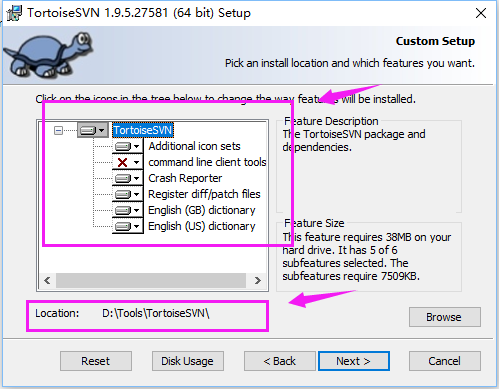Open English (GB) dictionary install dropdown

pyautogui.click(x=127, y=210)
